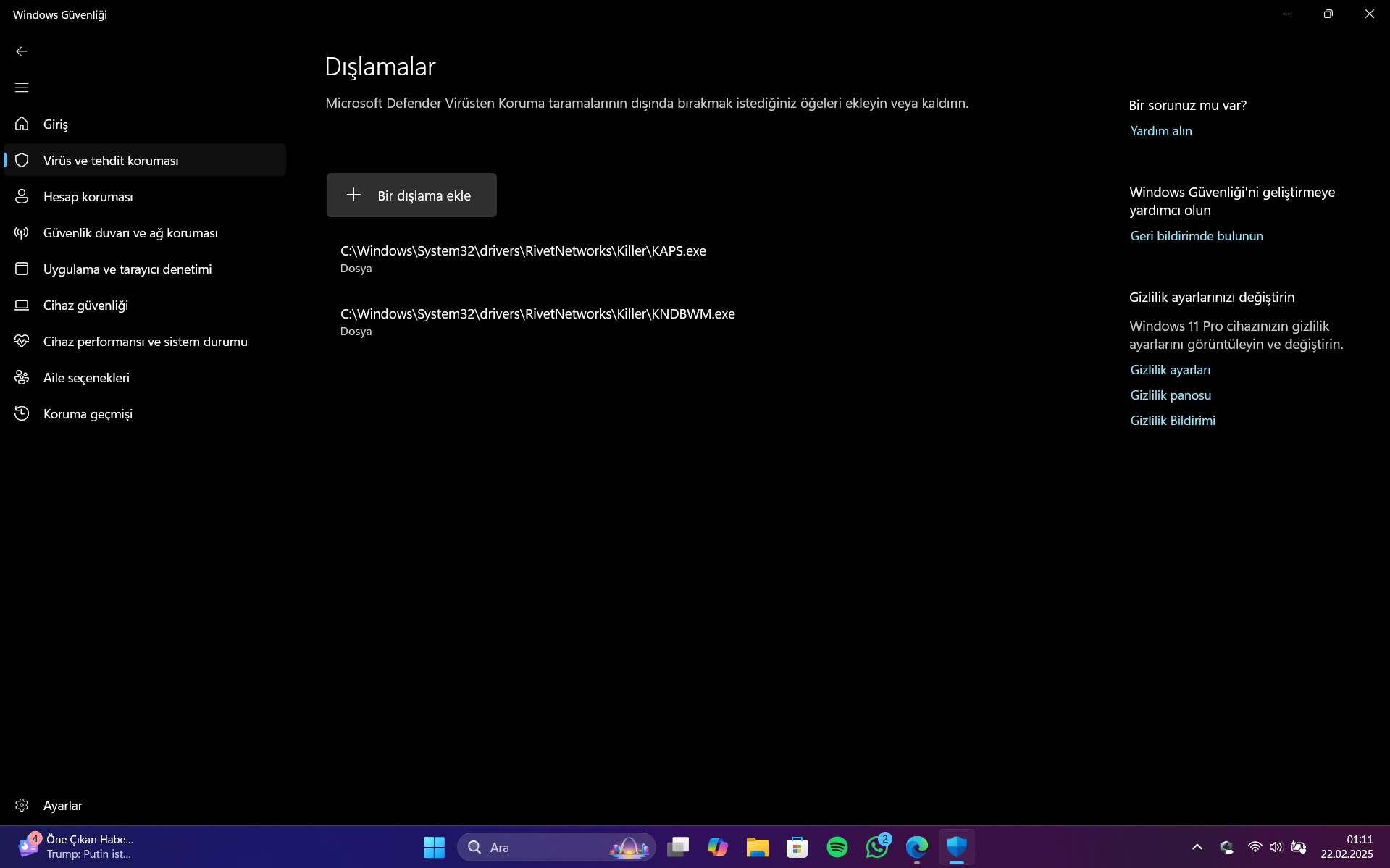The width and height of the screenshot is (1390, 868).
Task: Open the news widget on taskbar
Action: pos(76,847)
